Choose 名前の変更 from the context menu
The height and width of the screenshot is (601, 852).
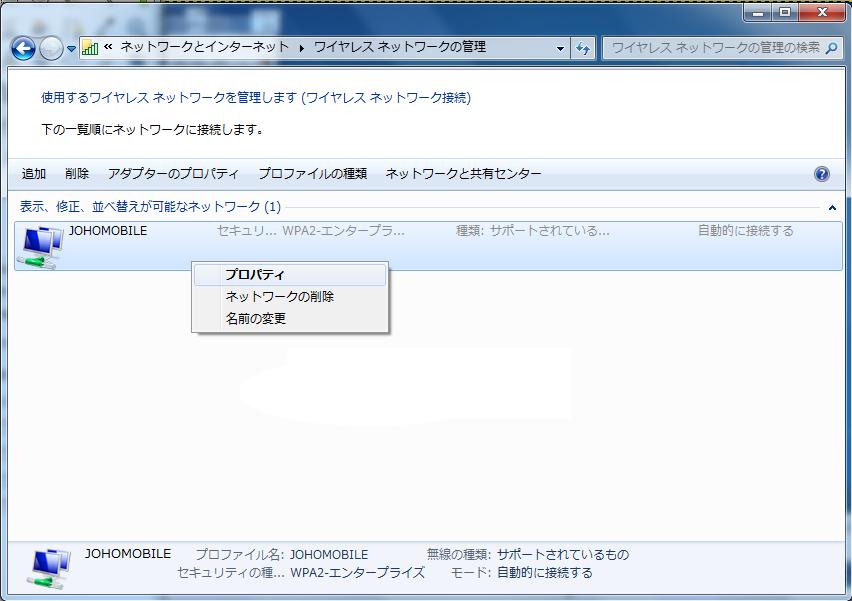[x=290, y=318]
